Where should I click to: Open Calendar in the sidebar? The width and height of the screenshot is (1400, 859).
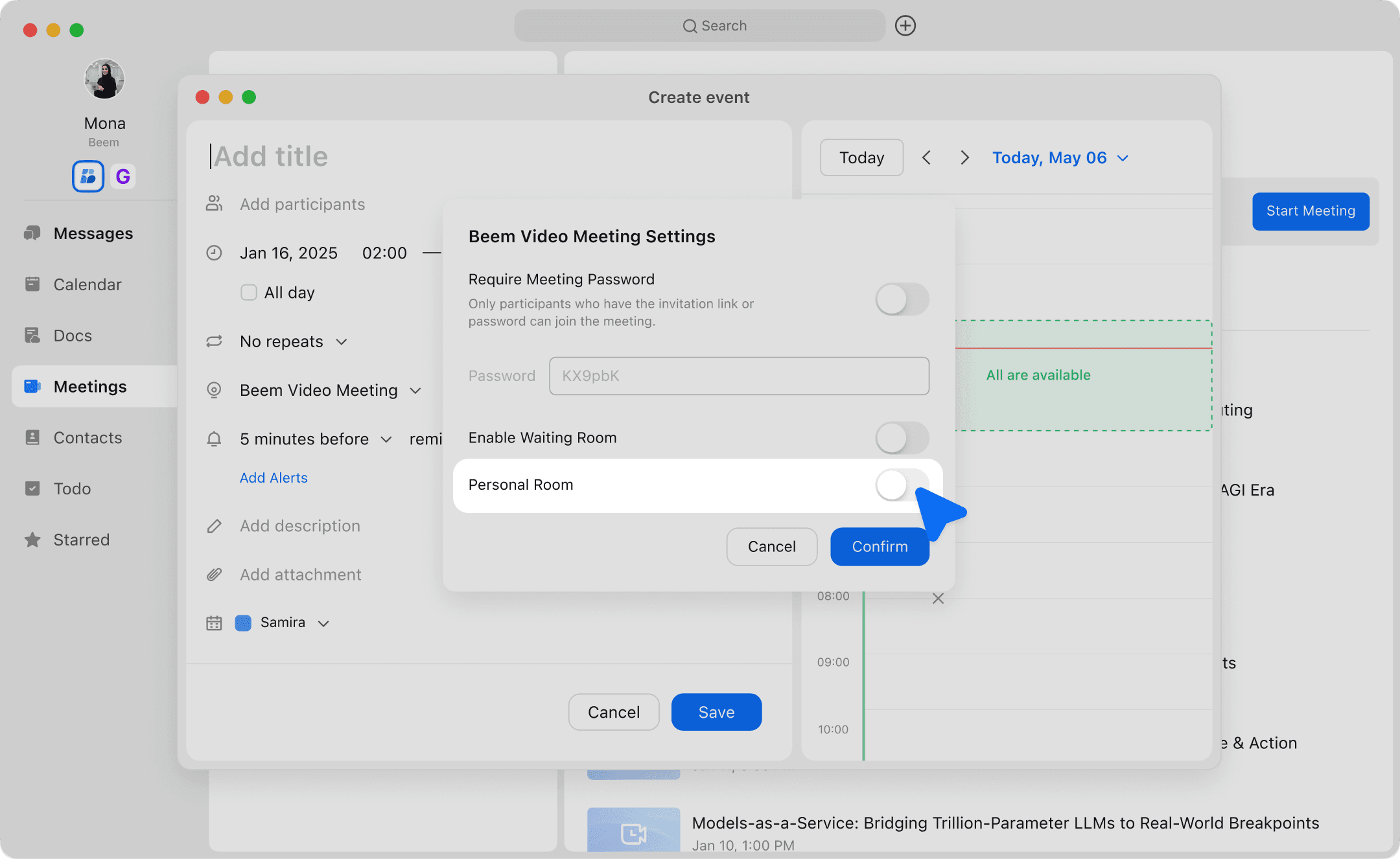(87, 284)
